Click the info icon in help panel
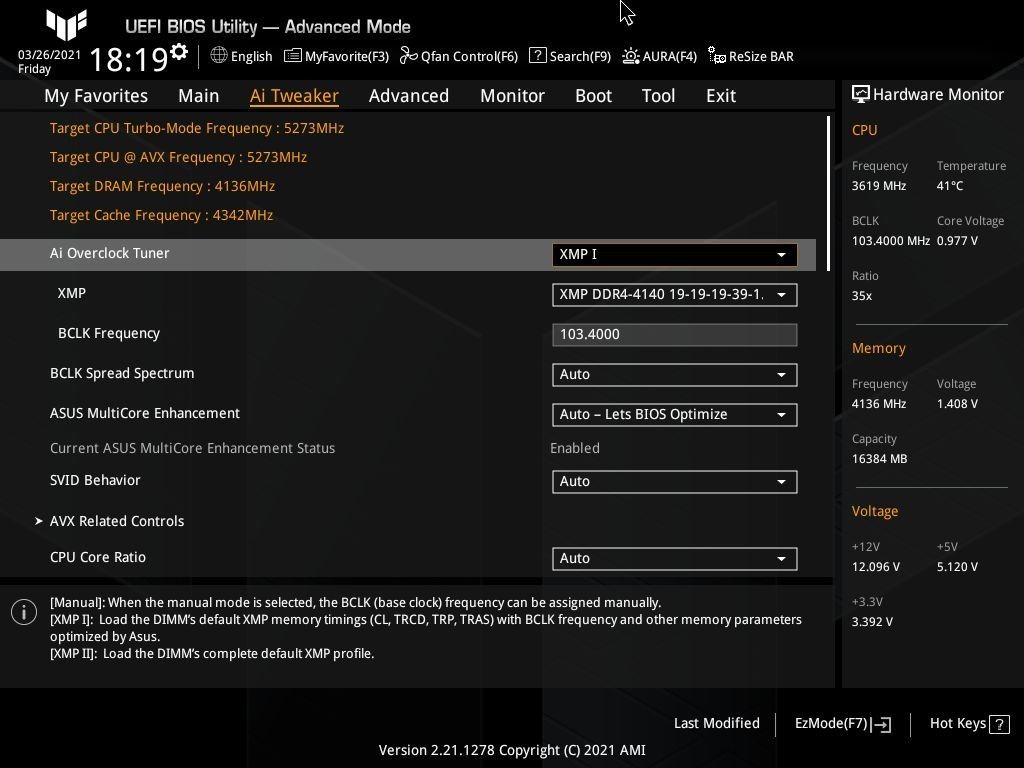The width and height of the screenshot is (1024, 768). coord(24,612)
